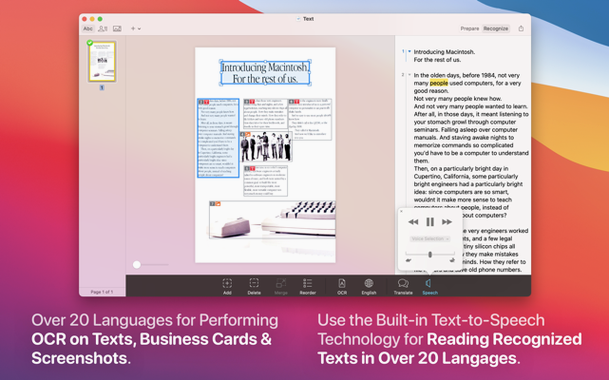Click red text-type badge on region 2
The height and width of the screenshot is (380, 609).
point(207,102)
